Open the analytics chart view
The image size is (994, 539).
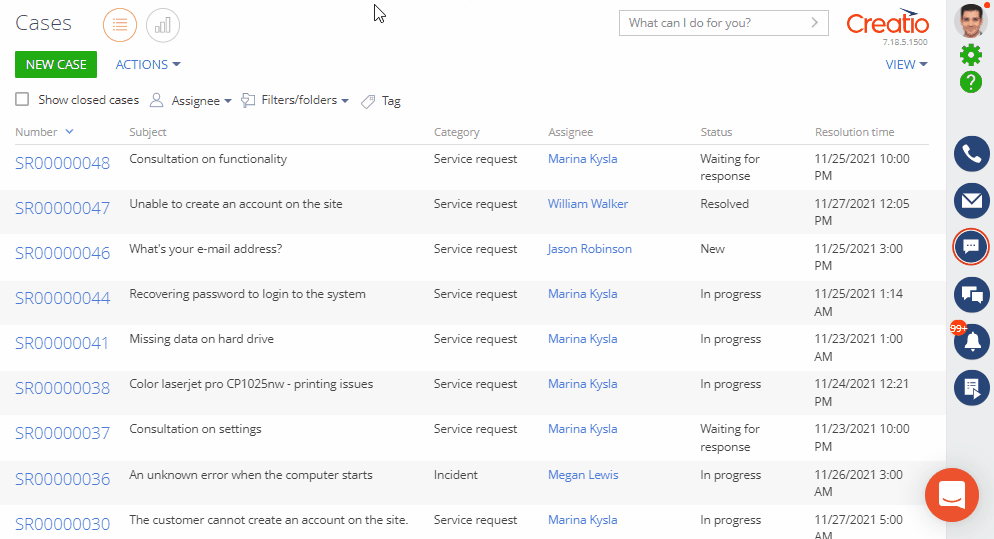163,25
